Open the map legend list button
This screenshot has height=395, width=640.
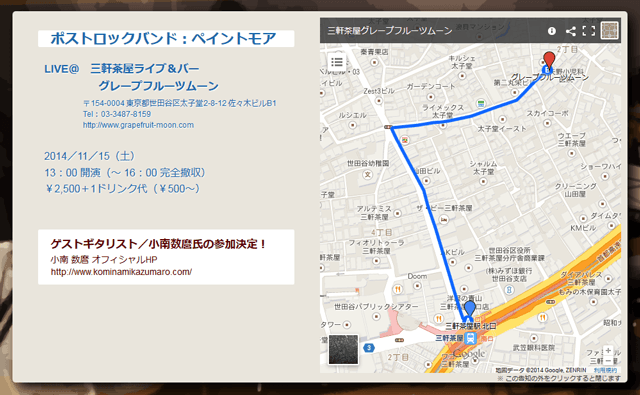(337, 62)
